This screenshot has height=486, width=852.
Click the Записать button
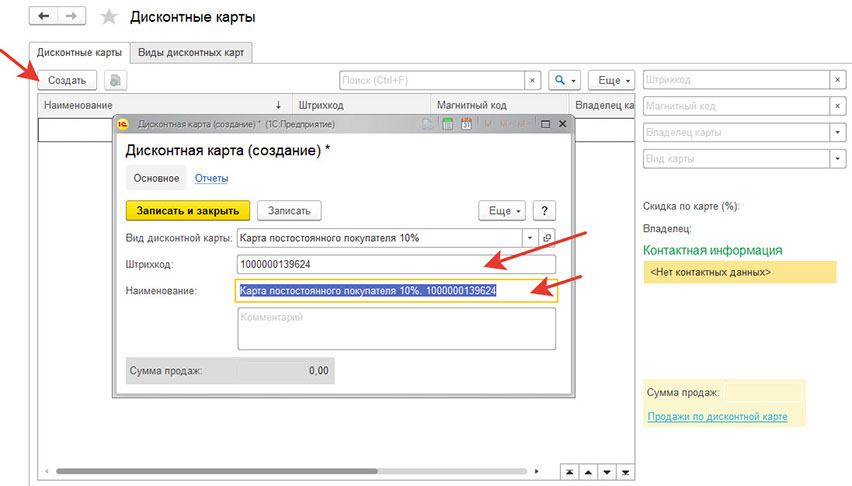(289, 211)
